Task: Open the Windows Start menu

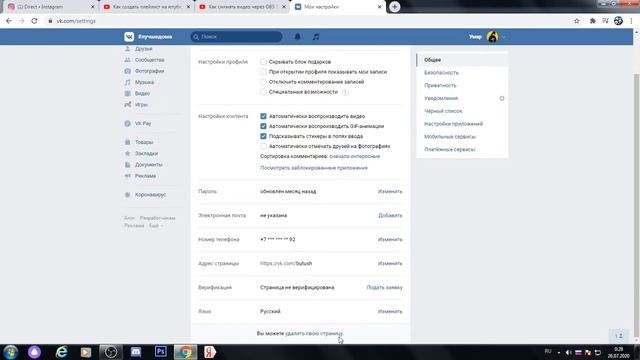Action: [10, 352]
